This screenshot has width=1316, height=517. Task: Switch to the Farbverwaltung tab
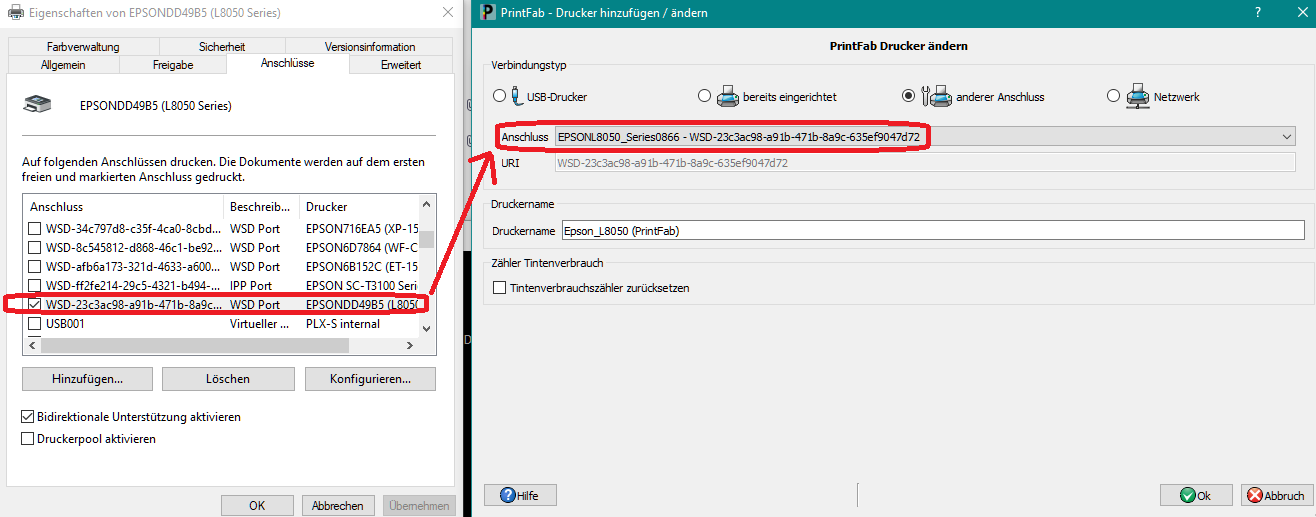click(x=83, y=47)
